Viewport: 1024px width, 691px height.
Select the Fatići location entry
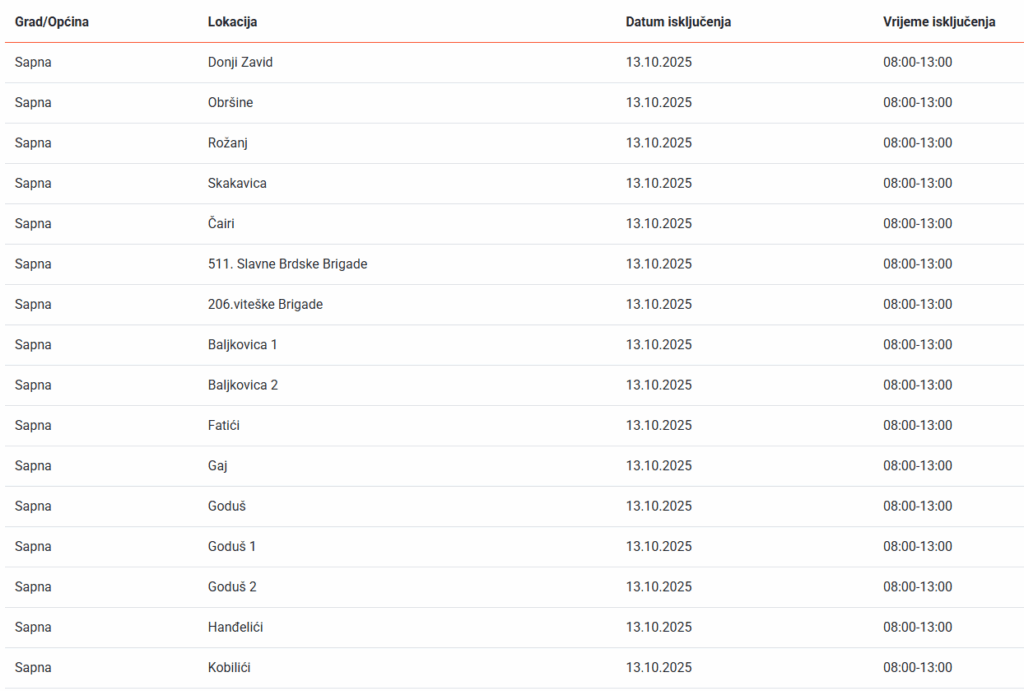coord(224,425)
